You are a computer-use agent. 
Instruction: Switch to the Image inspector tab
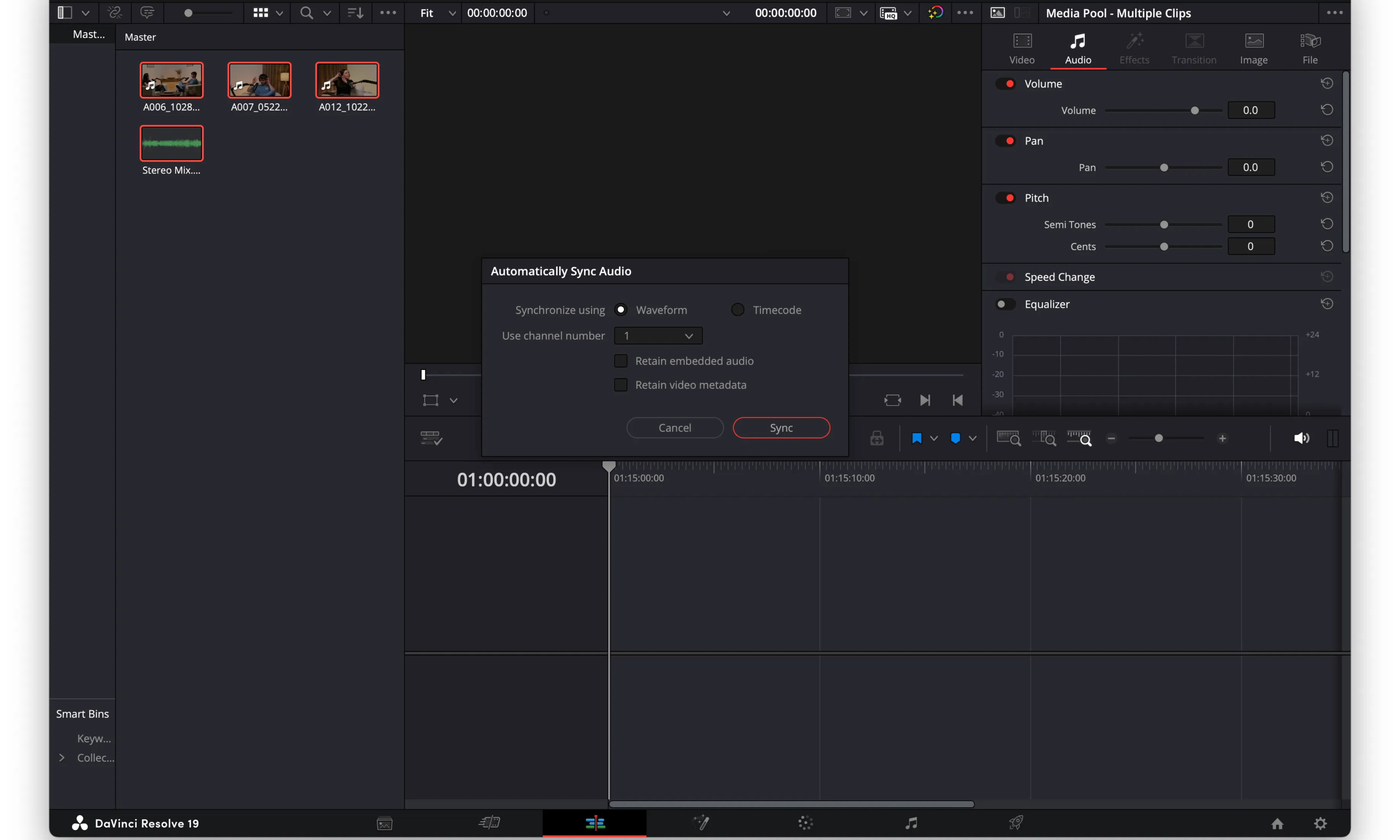pyautogui.click(x=1254, y=49)
